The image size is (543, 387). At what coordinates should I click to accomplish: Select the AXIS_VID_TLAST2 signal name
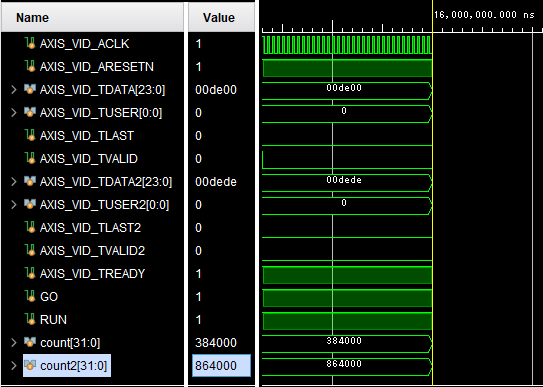[x=90, y=228]
